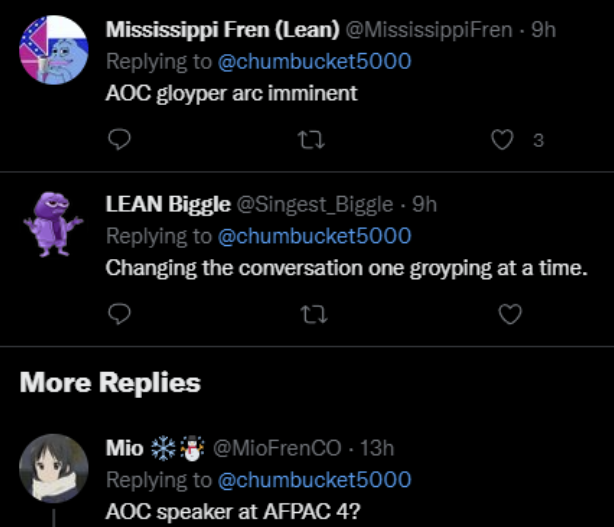The width and height of the screenshot is (614, 527).
Task: Retweet LEAN Biggle's groyping tweet
Action: click(x=314, y=314)
